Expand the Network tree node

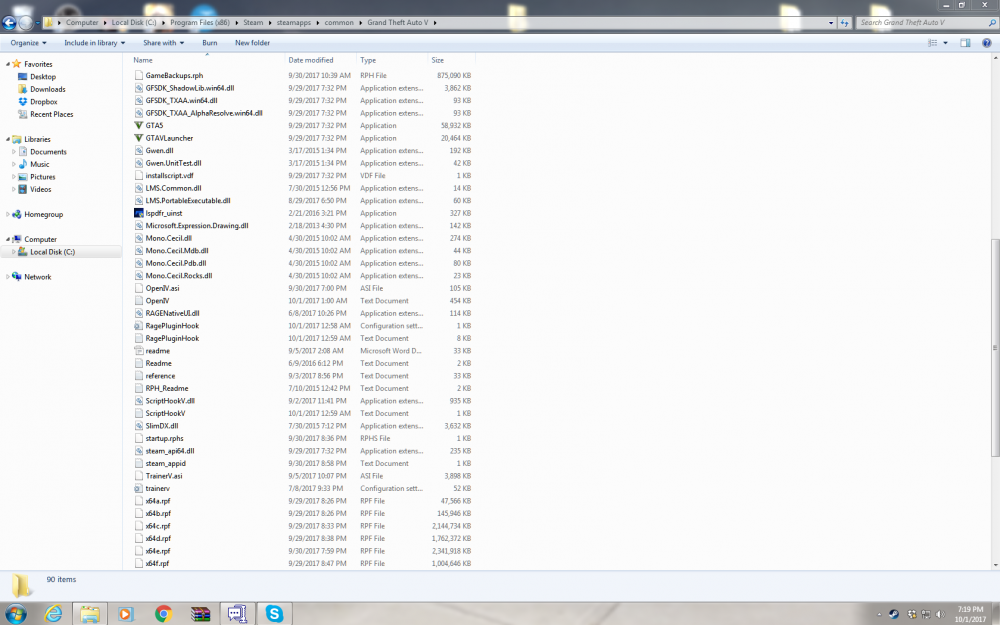pos(8,277)
